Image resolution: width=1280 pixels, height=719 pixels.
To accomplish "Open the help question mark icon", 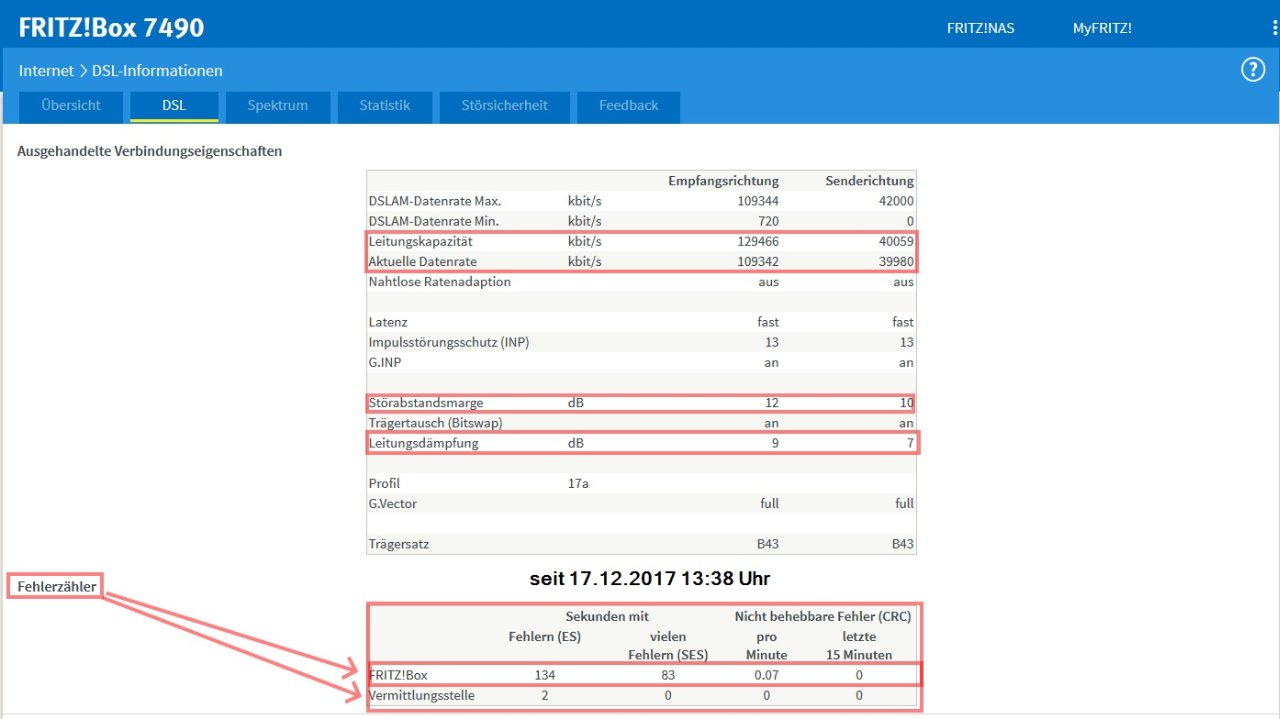I will (x=1253, y=70).
